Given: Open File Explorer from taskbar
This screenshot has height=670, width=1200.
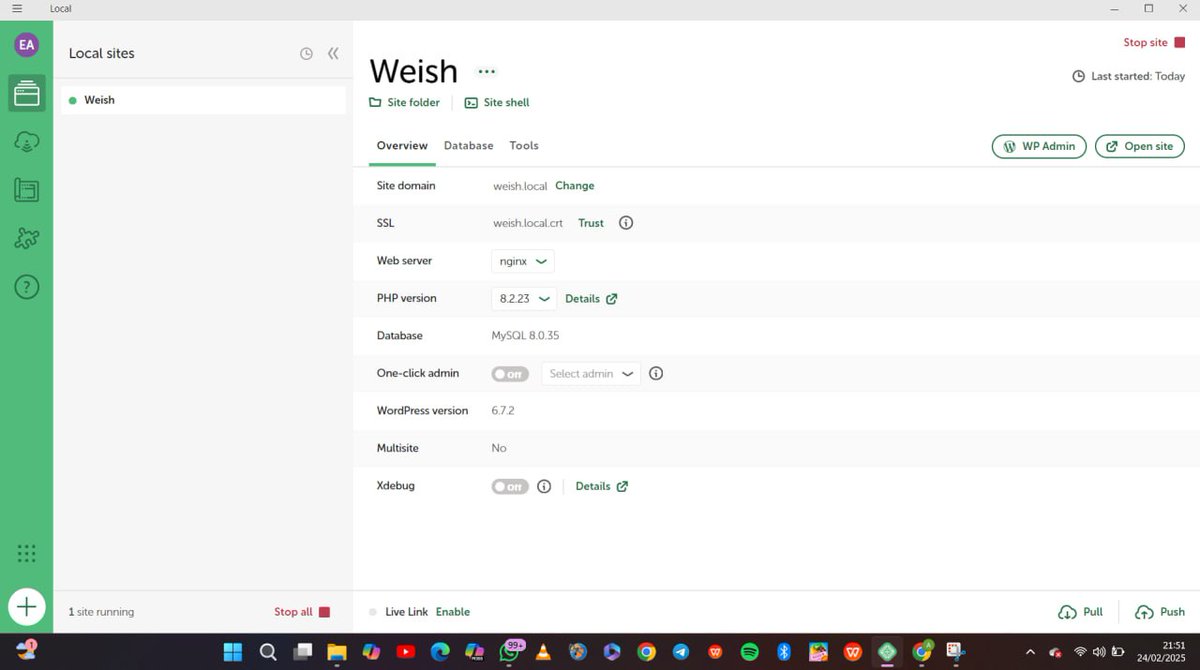Looking at the screenshot, I should [336, 652].
